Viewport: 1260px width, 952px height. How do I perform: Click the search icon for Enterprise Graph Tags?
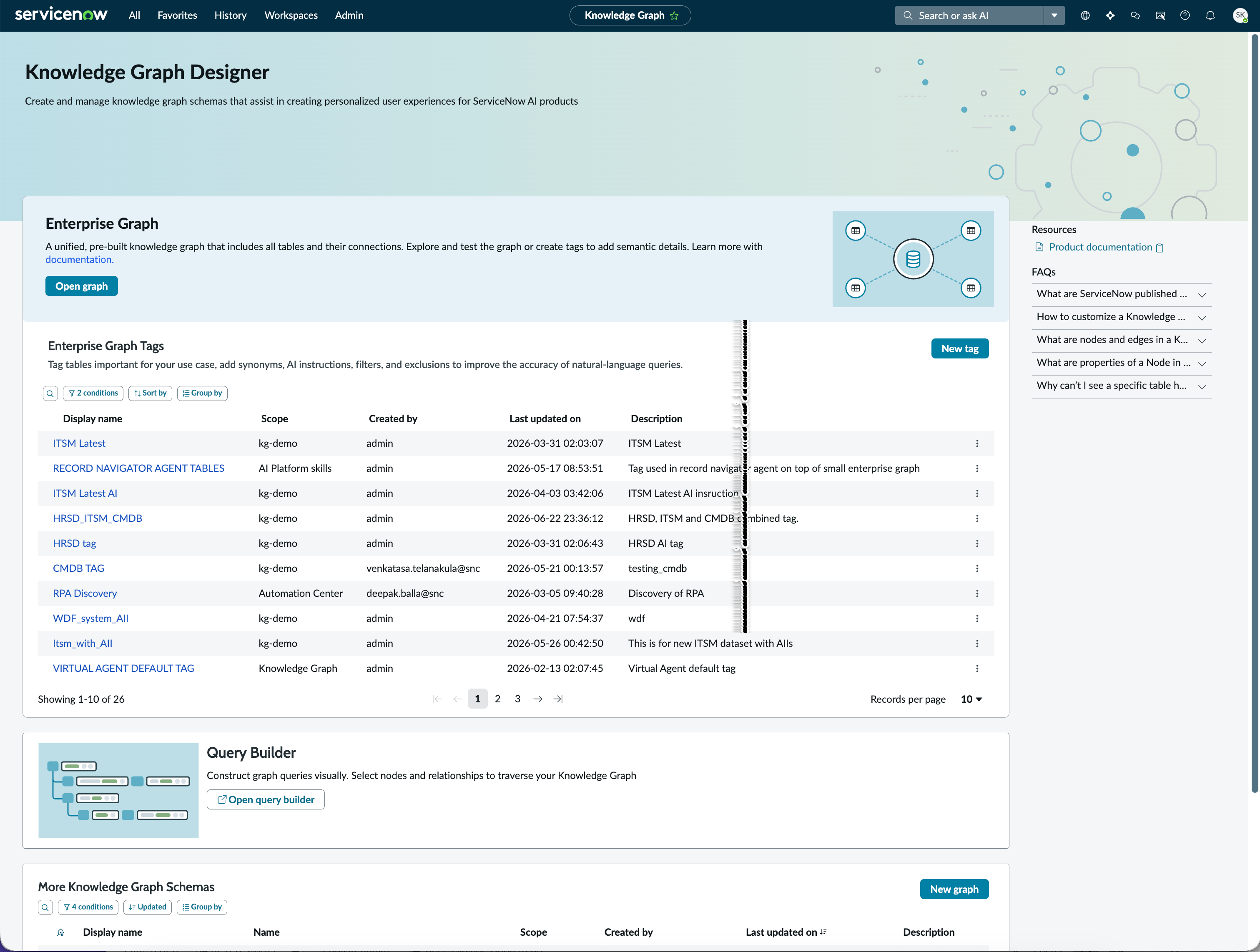click(x=50, y=393)
